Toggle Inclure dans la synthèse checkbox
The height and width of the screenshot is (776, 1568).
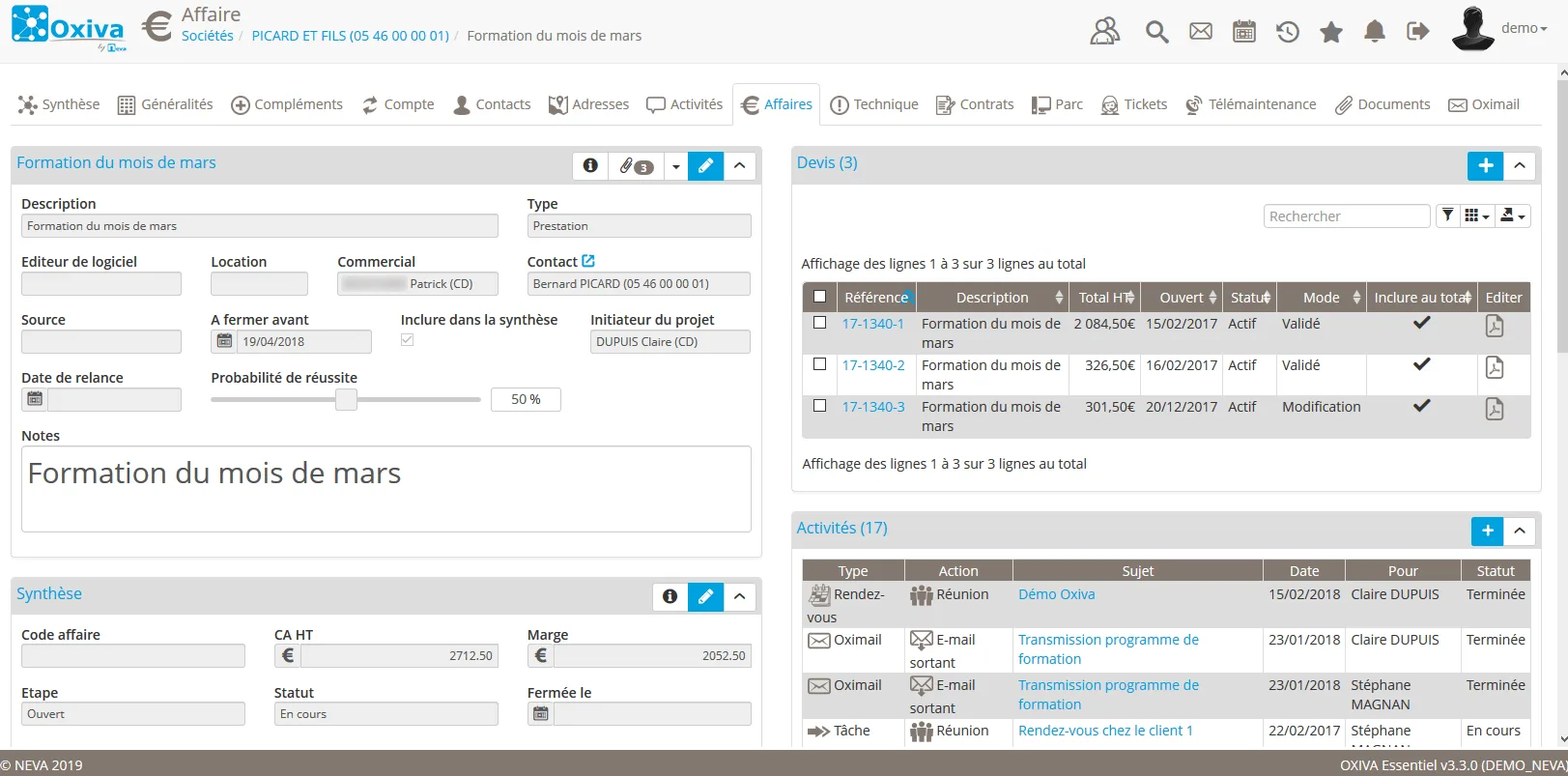click(x=408, y=340)
